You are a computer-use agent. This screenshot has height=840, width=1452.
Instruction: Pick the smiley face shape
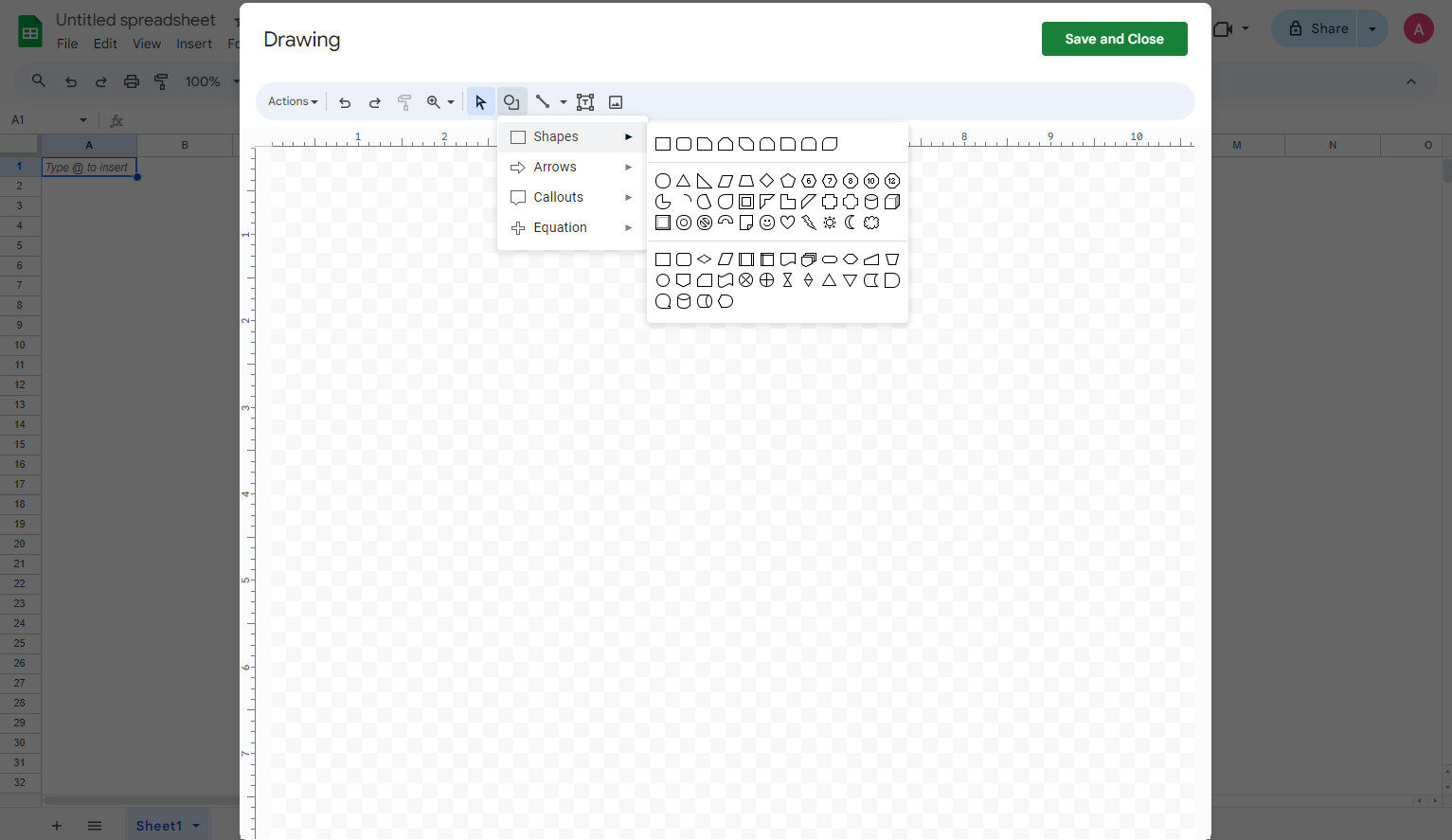click(766, 223)
